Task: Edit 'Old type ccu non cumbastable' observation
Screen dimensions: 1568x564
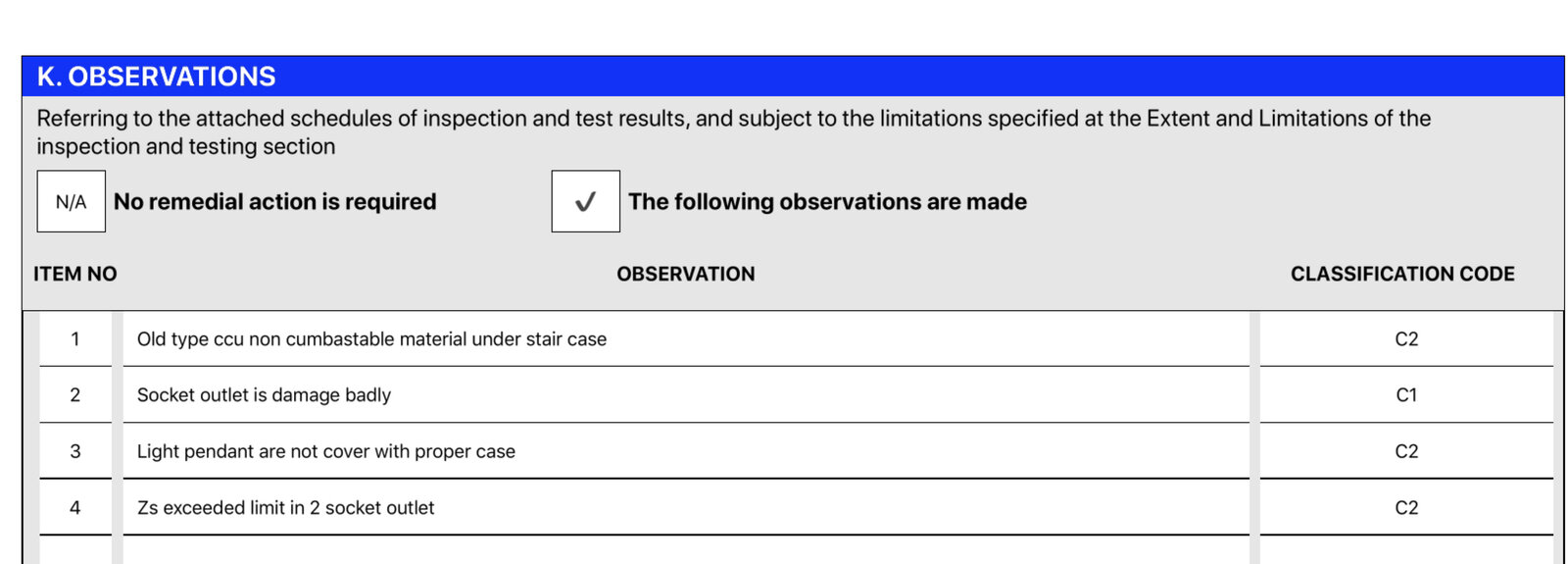Action: coord(686,339)
